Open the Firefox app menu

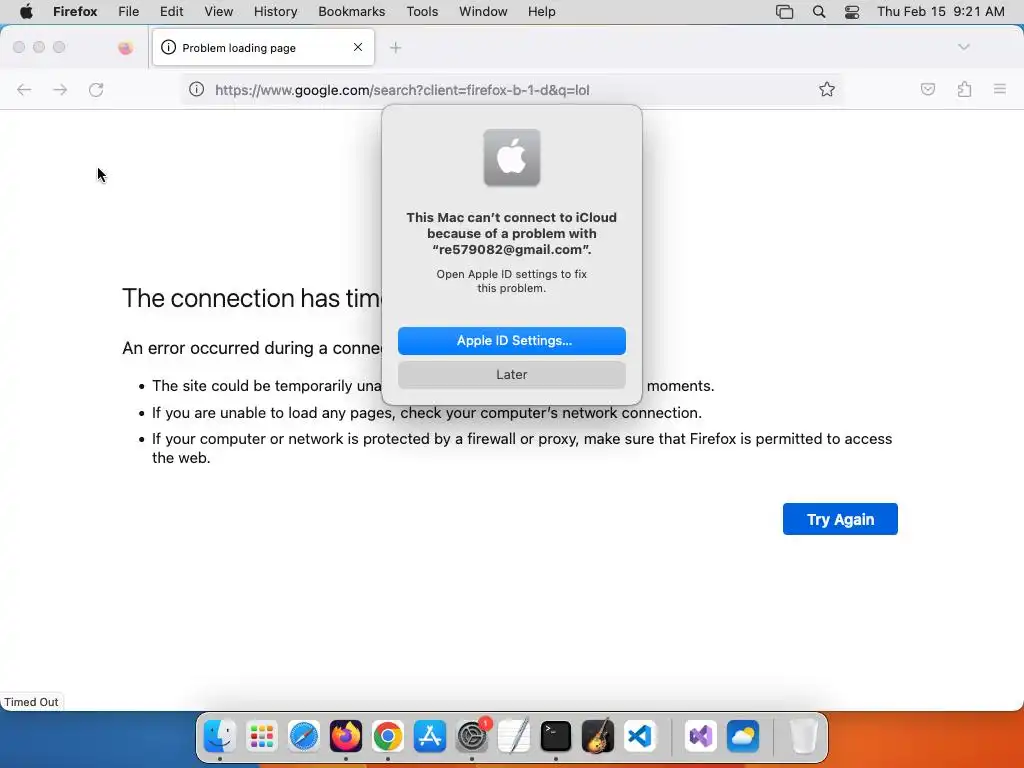[x=75, y=12]
